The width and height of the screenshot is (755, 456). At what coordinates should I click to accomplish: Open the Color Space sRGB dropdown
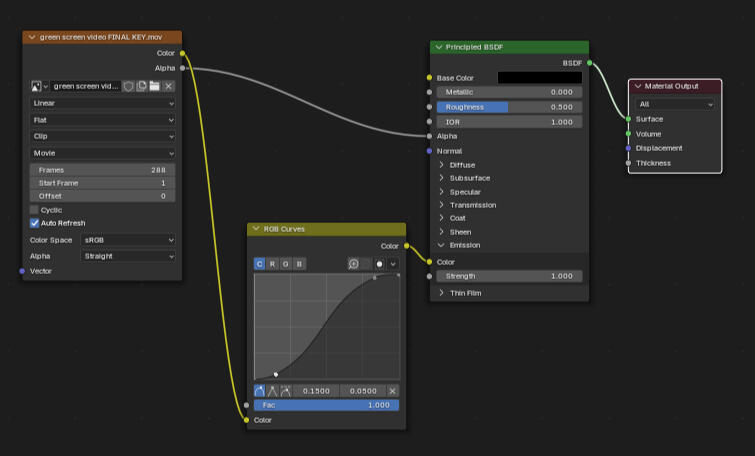pyautogui.click(x=128, y=240)
